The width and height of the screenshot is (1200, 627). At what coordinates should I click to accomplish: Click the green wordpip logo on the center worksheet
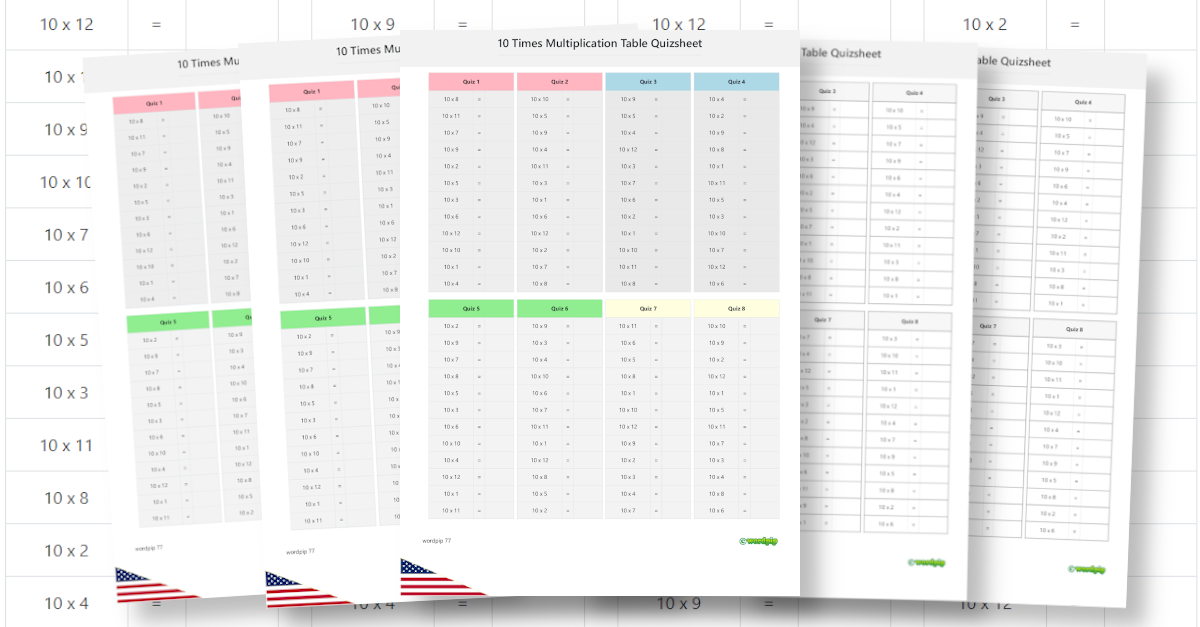pos(758,541)
